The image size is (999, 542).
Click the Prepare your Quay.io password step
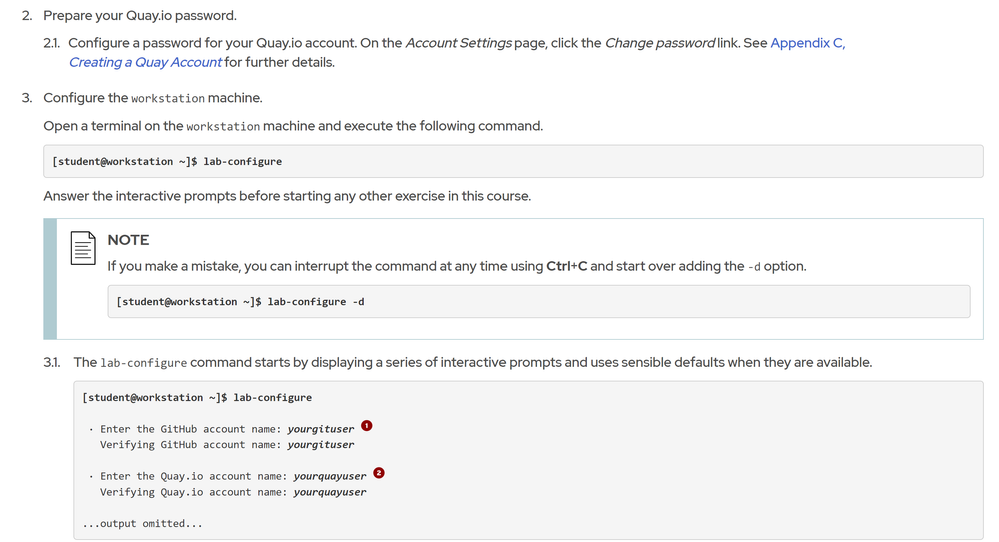coord(139,16)
